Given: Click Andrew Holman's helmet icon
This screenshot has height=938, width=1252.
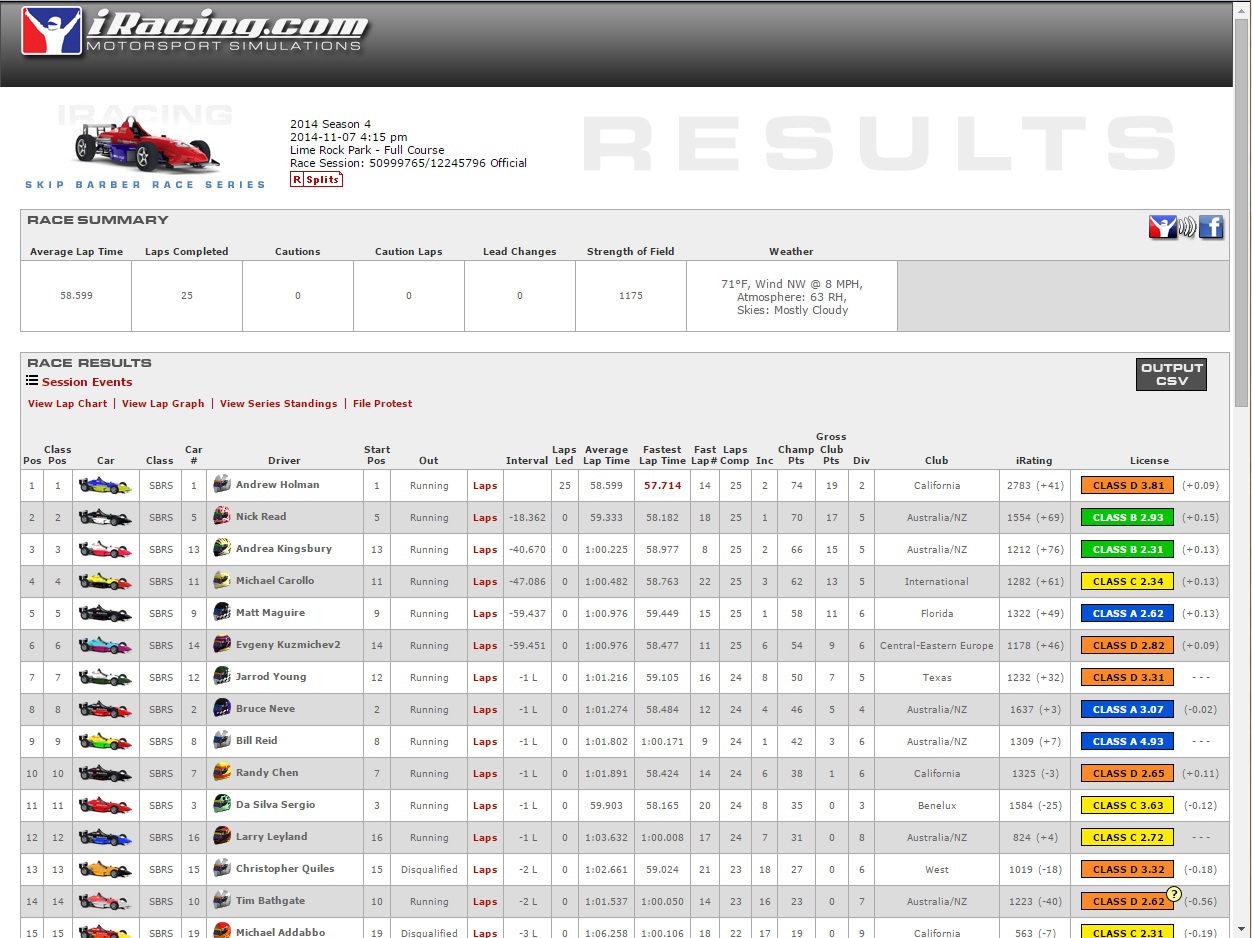Looking at the screenshot, I should coord(222,485).
